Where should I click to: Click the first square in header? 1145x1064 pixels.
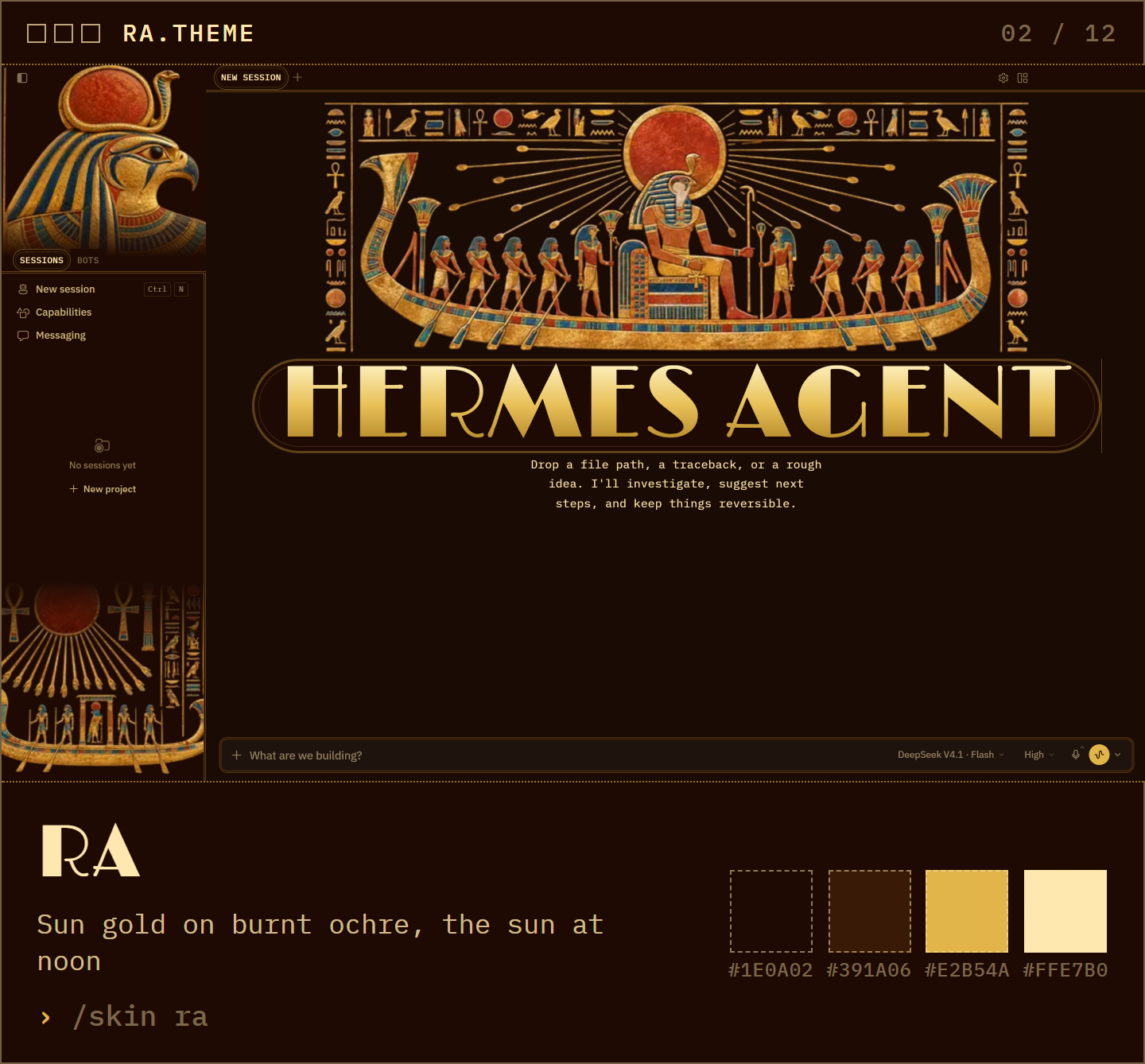click(37, 33)
